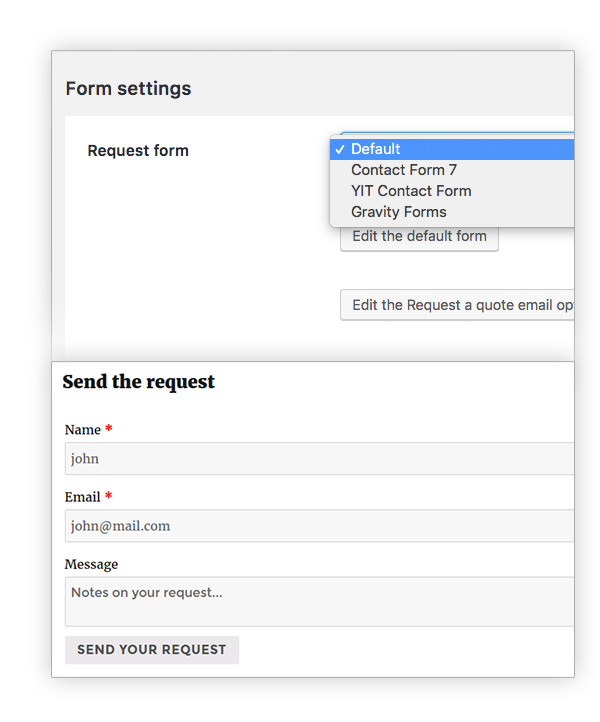Focus the Message box with Notes on your request

pos(319,602)
